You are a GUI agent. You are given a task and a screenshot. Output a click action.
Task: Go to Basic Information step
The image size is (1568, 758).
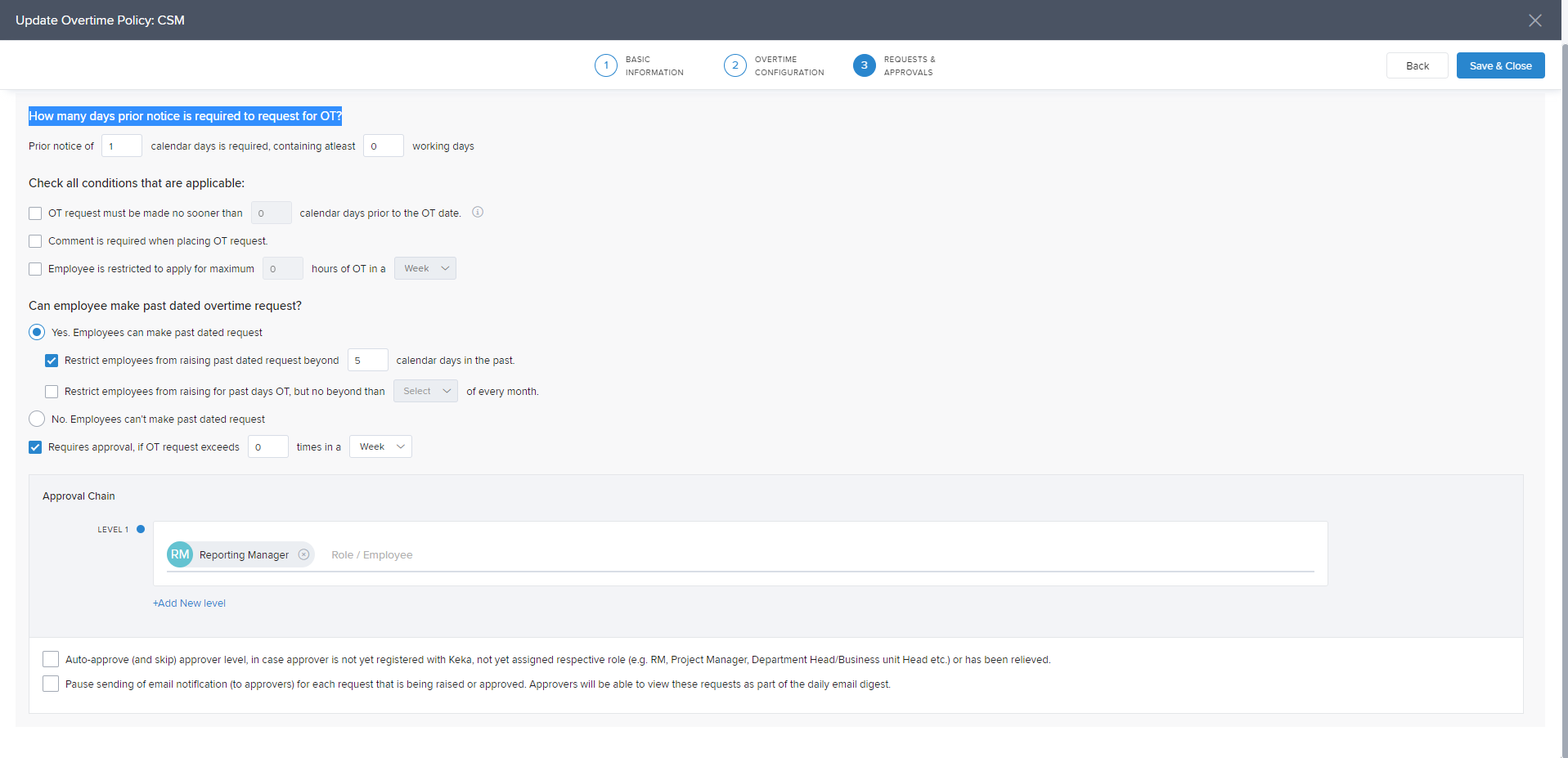coord(654,66)
